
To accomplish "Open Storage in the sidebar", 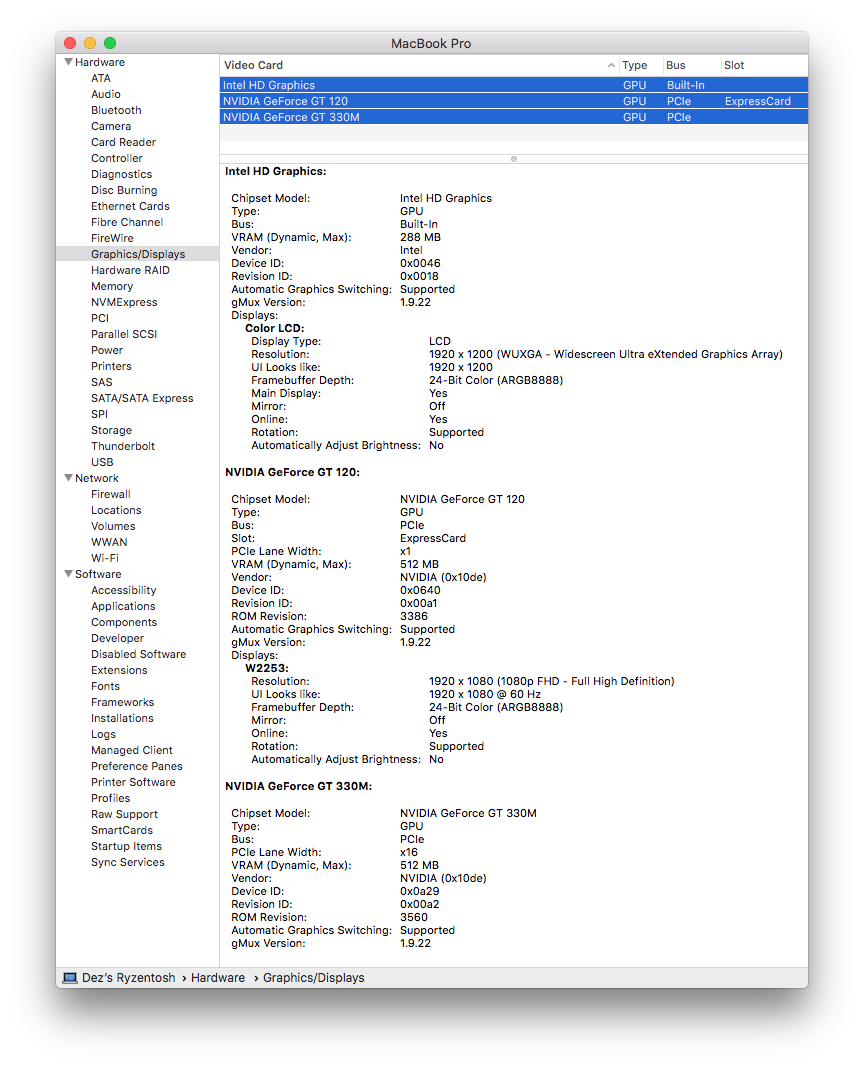I will 111,430.
